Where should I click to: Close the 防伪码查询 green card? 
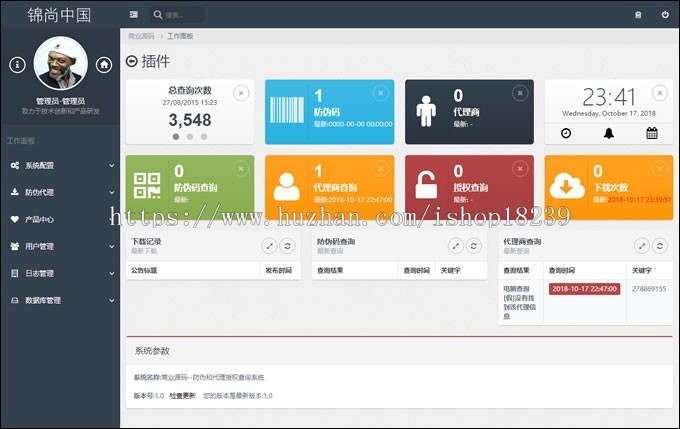tap(241, 168)
